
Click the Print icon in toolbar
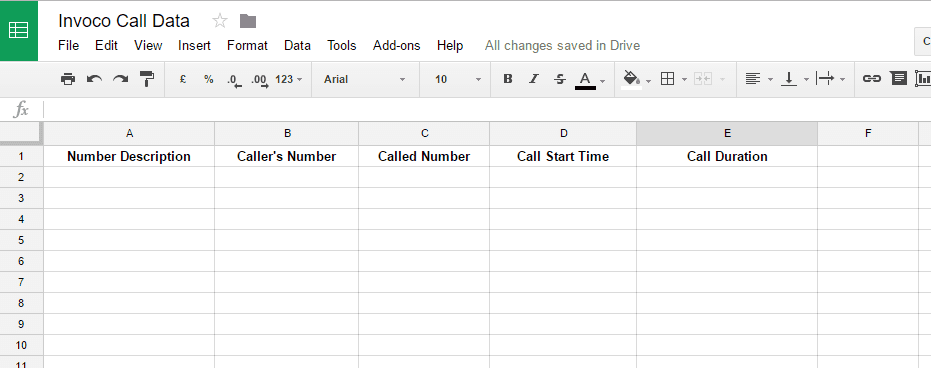point(68,79)
